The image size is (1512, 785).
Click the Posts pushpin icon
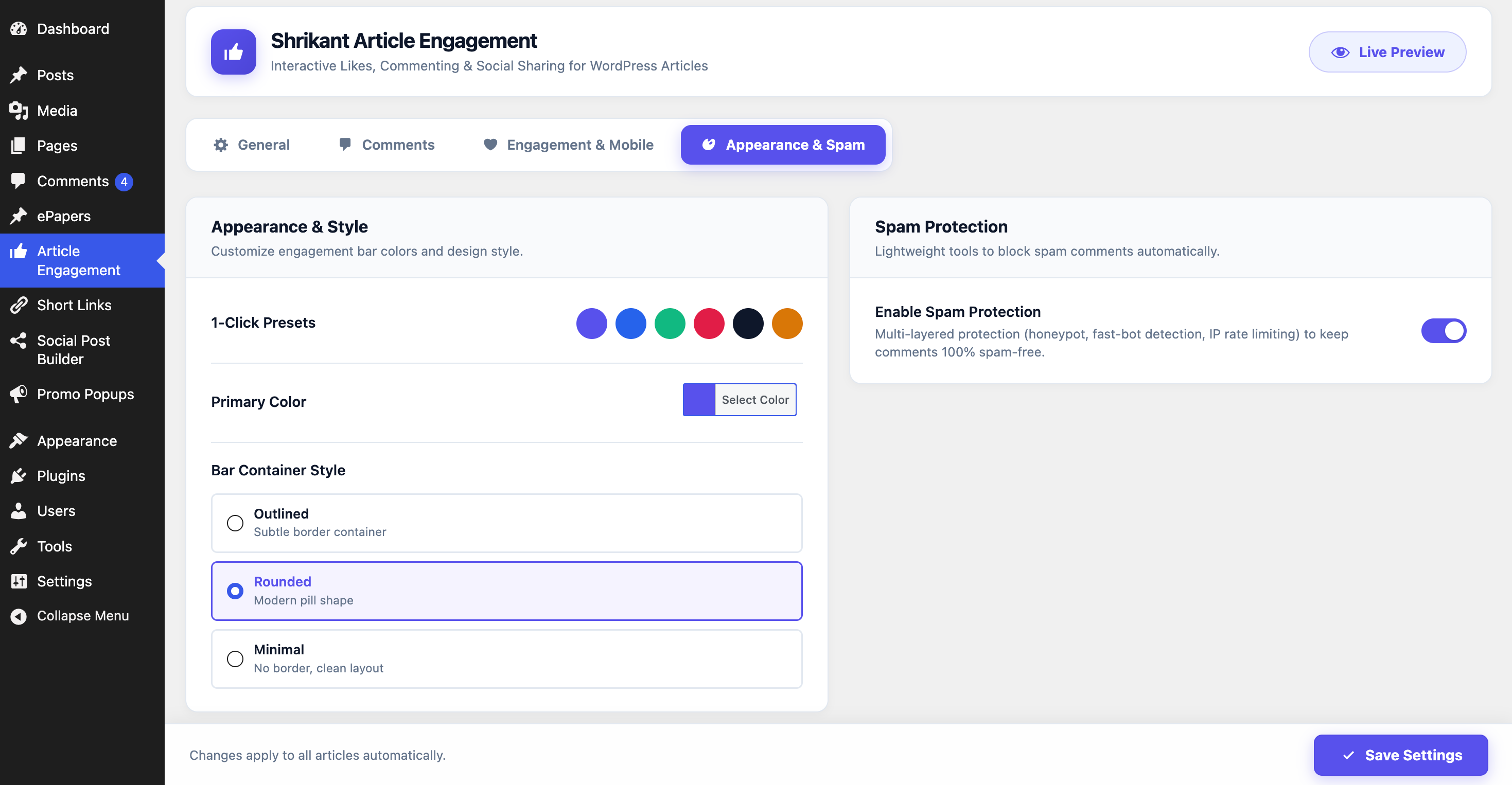coord(19,75)
